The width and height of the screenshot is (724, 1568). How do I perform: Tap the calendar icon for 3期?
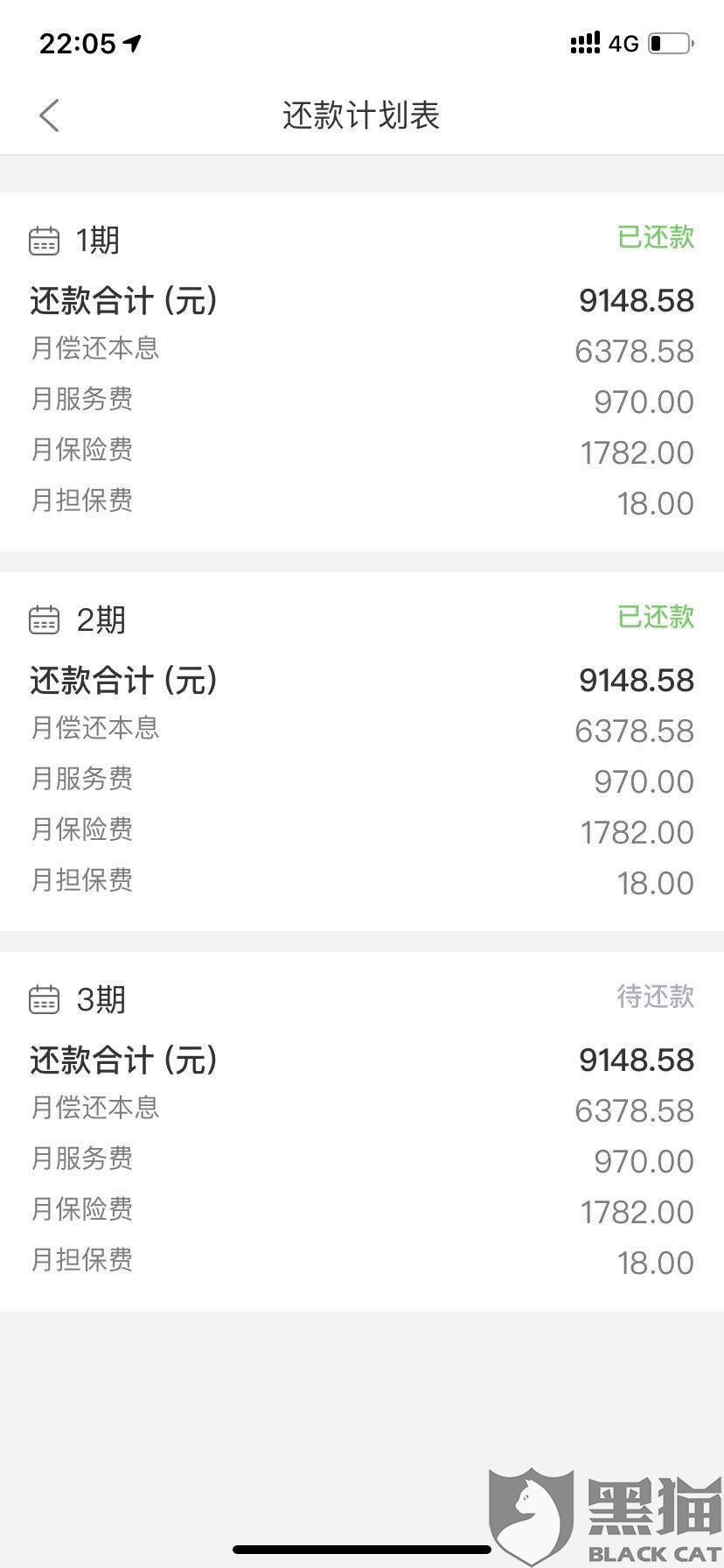pyautogui.click(x=44, y=999)
